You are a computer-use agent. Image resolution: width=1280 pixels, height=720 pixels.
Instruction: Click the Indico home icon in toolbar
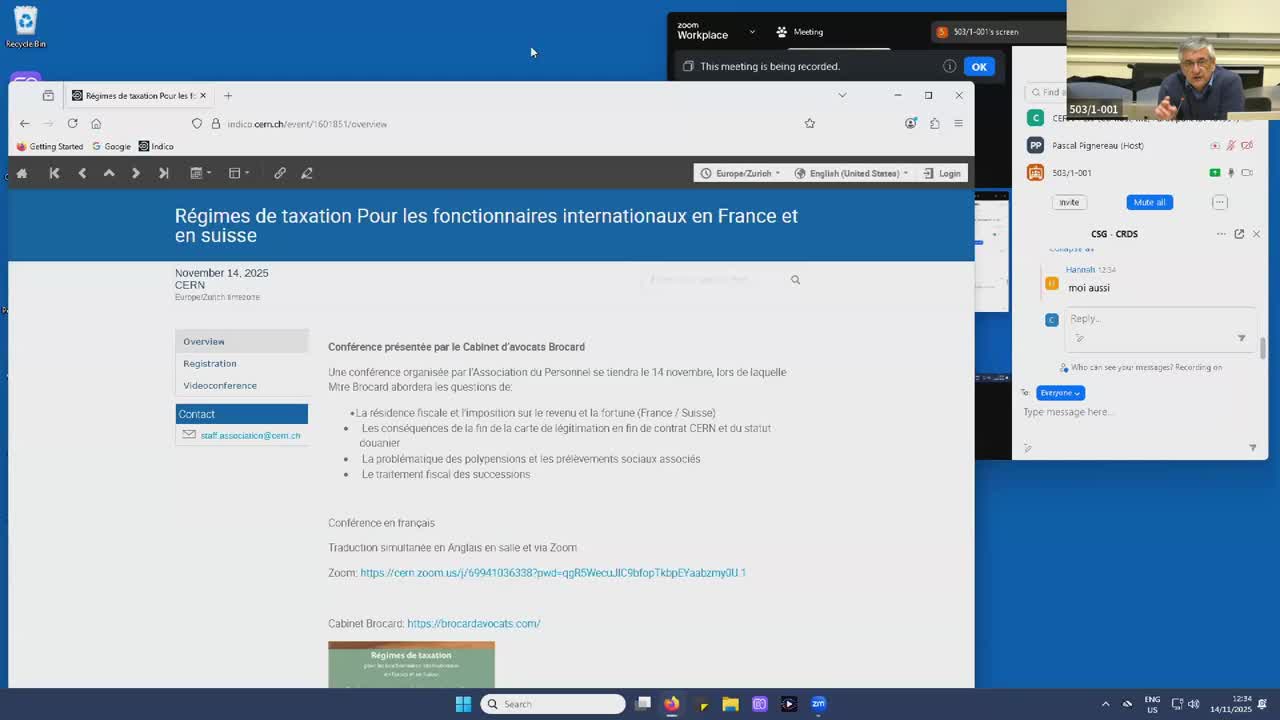tap(21, 173)
